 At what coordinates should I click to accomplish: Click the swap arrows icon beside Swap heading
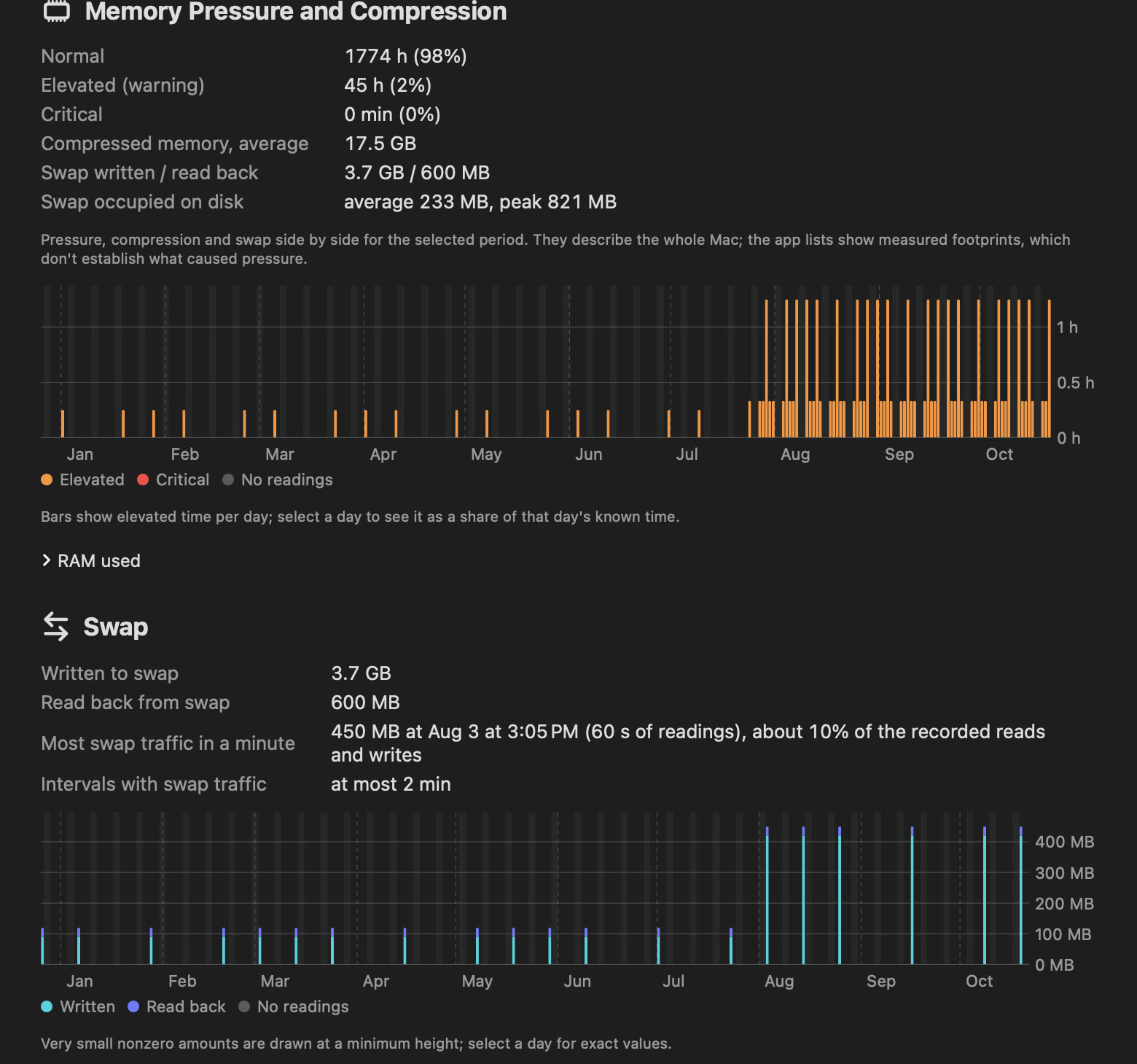coord(56,627)
